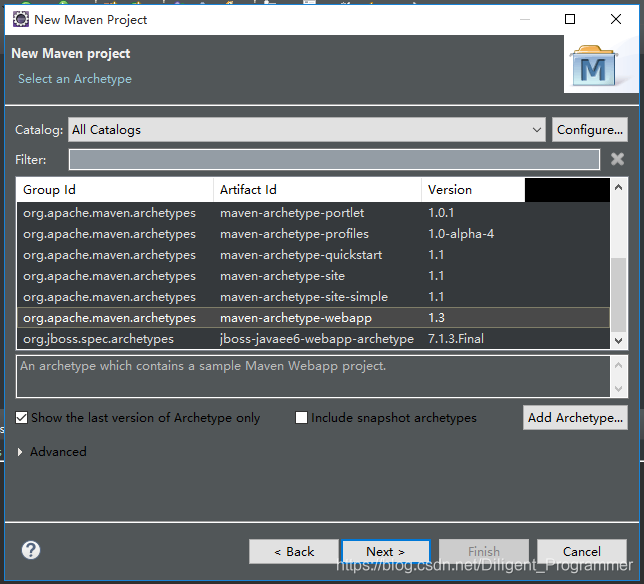Select the jboss-javaee6-webapp-archetype row

(x=313, y=338)
